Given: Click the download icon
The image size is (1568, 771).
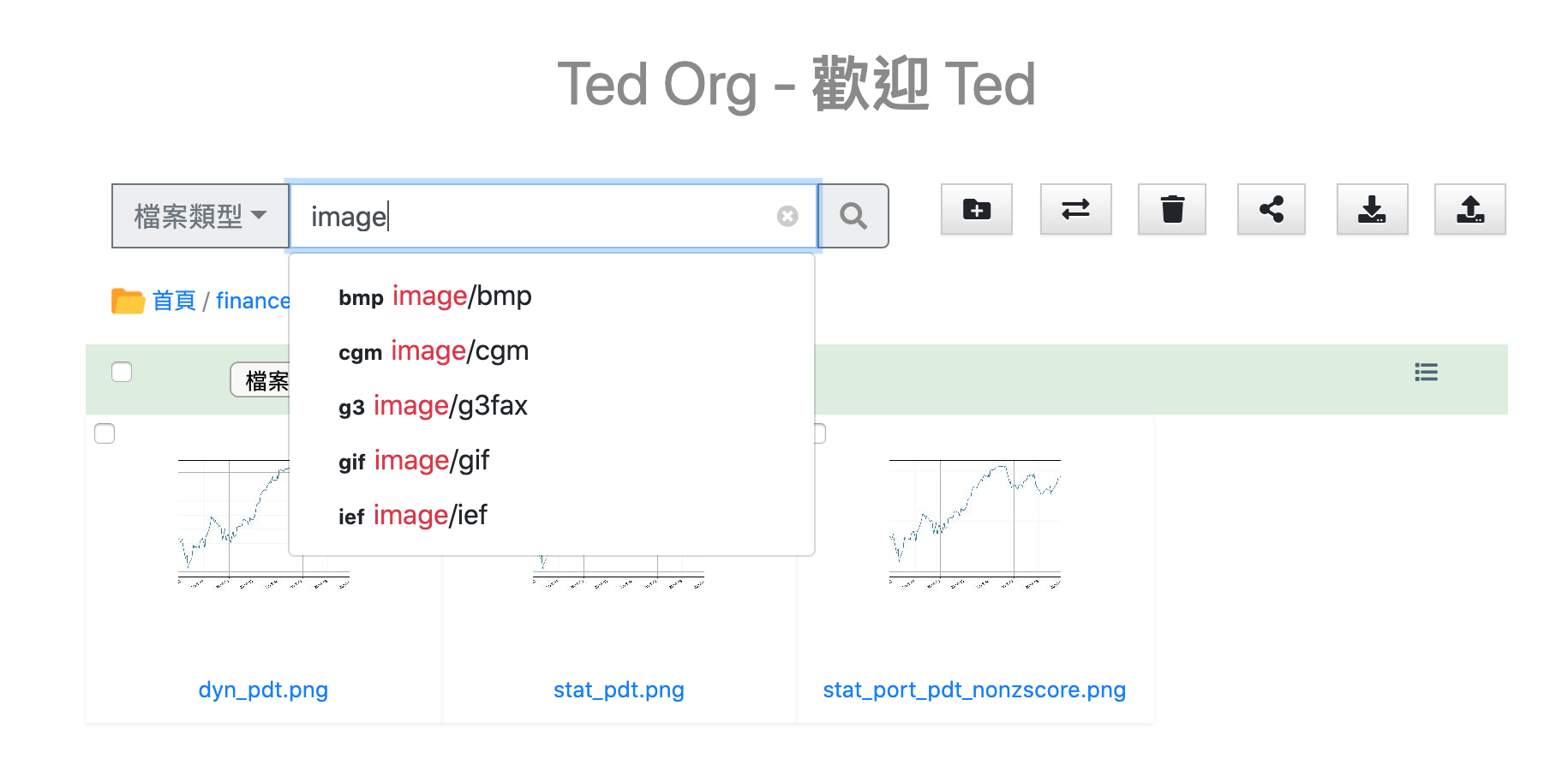Looking at the screenshot, I should point(1372,209).
